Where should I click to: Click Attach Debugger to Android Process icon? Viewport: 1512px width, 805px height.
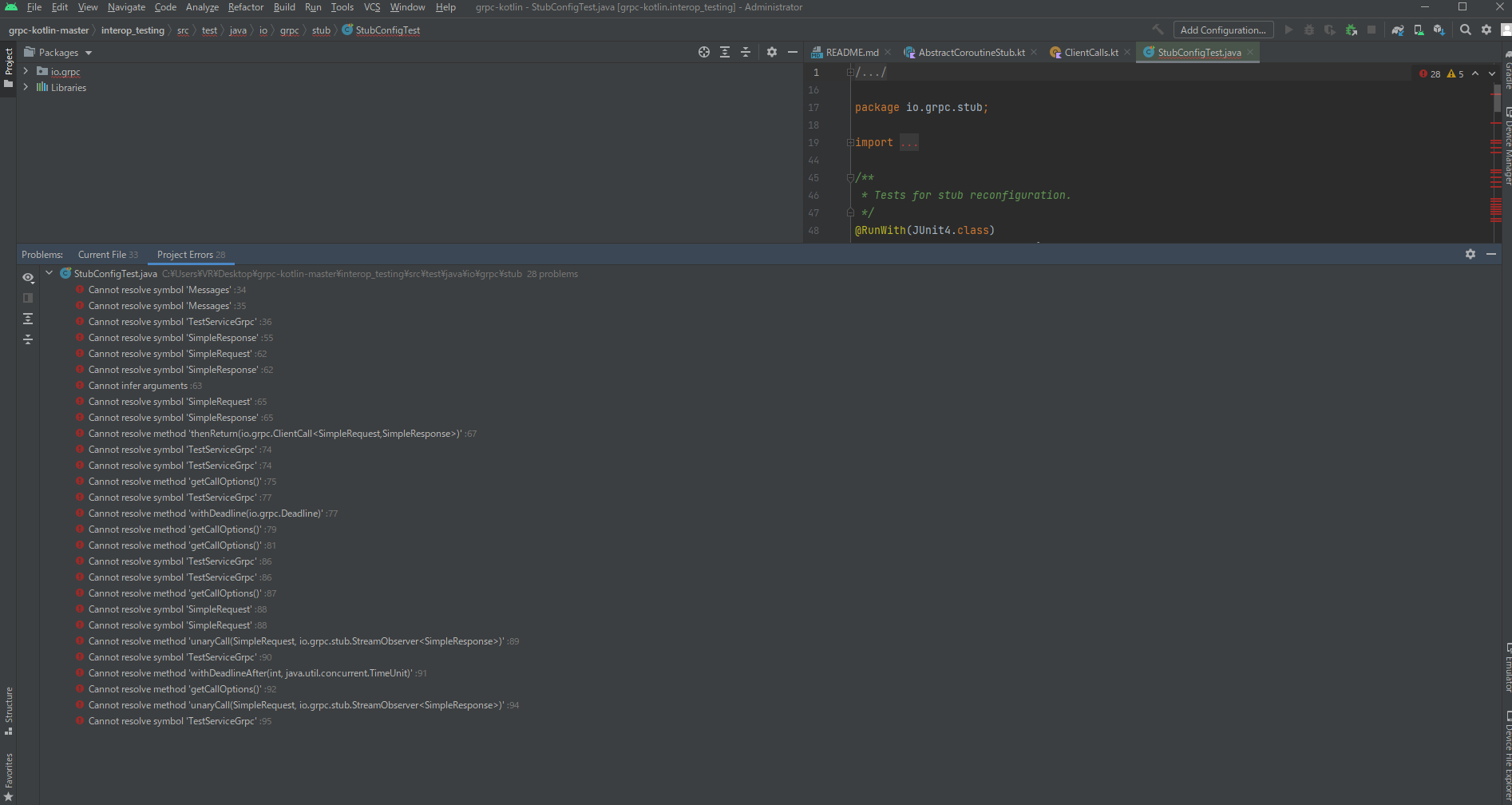click(1351, 30)
